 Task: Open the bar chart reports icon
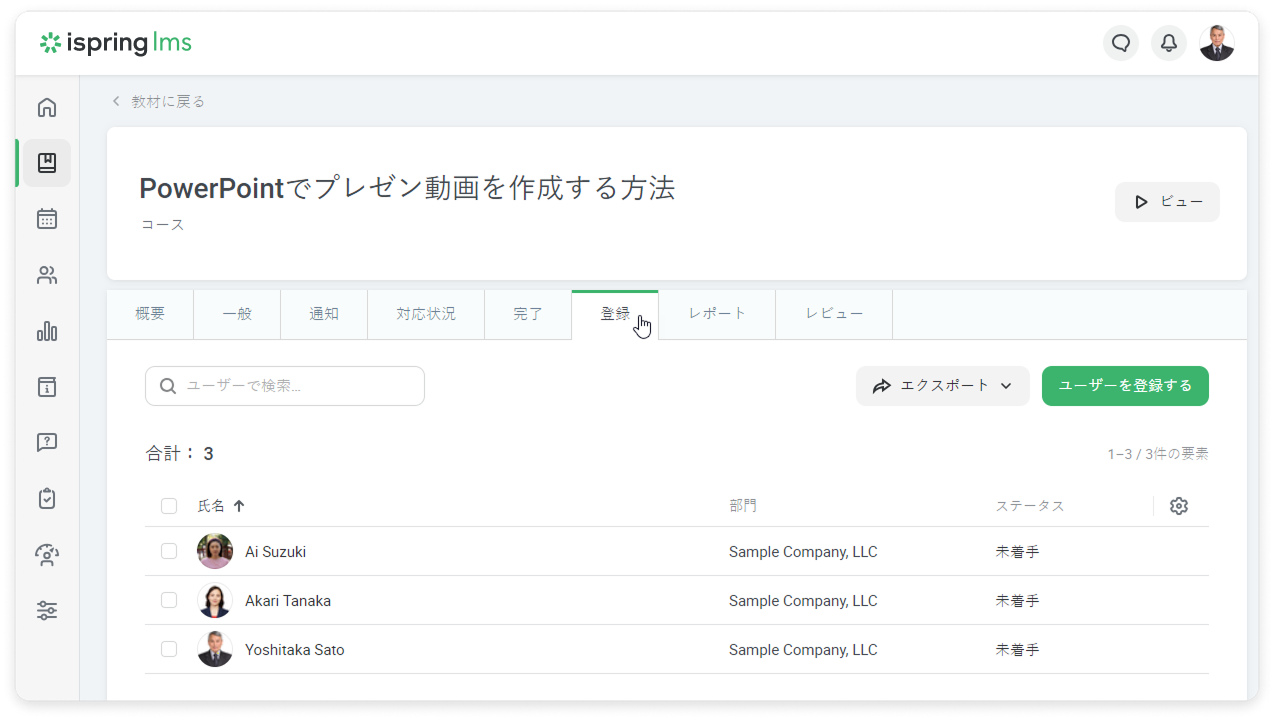[47, 331]
